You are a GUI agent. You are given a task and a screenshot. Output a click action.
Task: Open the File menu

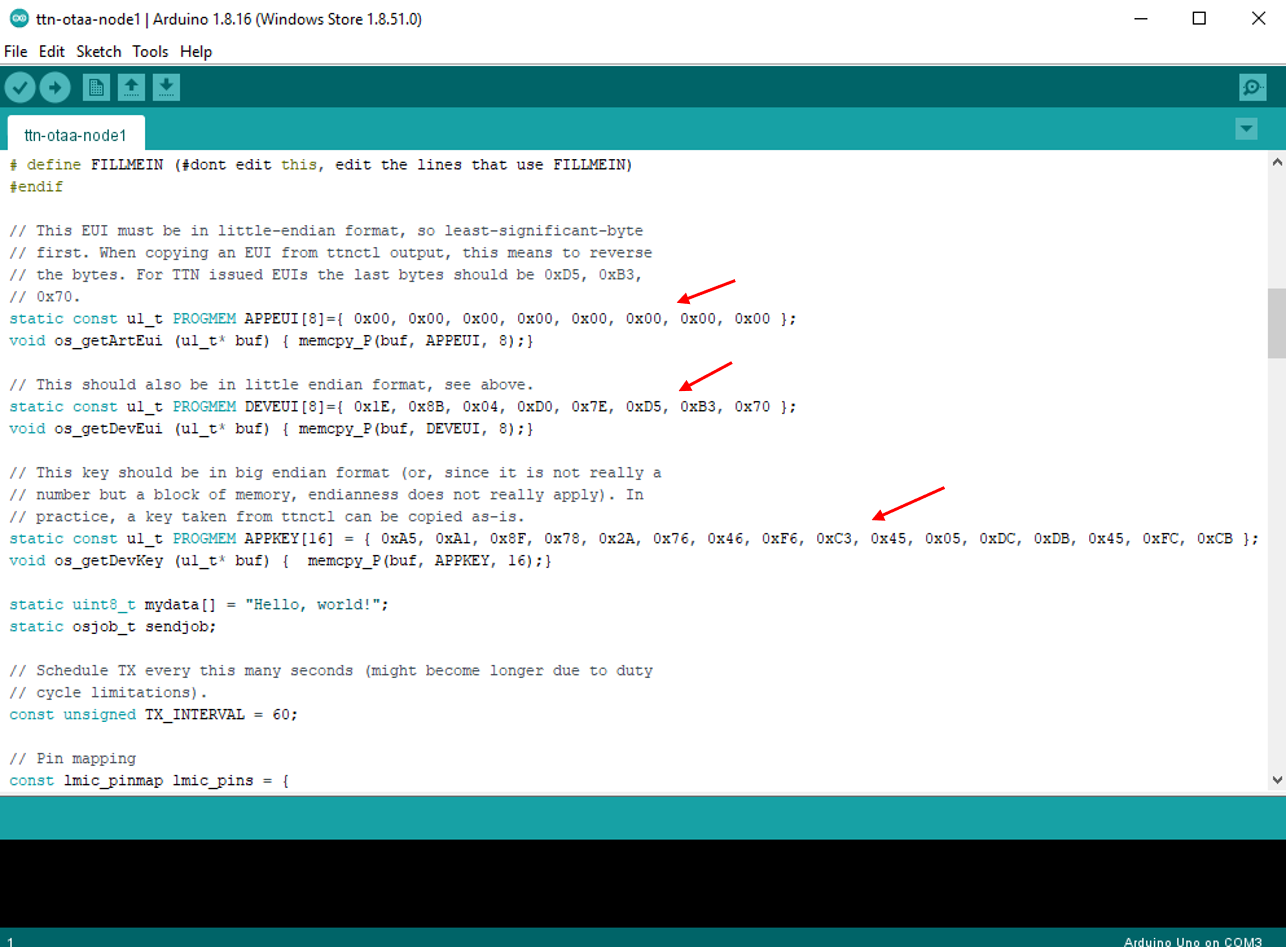click(x=15, y=51)
